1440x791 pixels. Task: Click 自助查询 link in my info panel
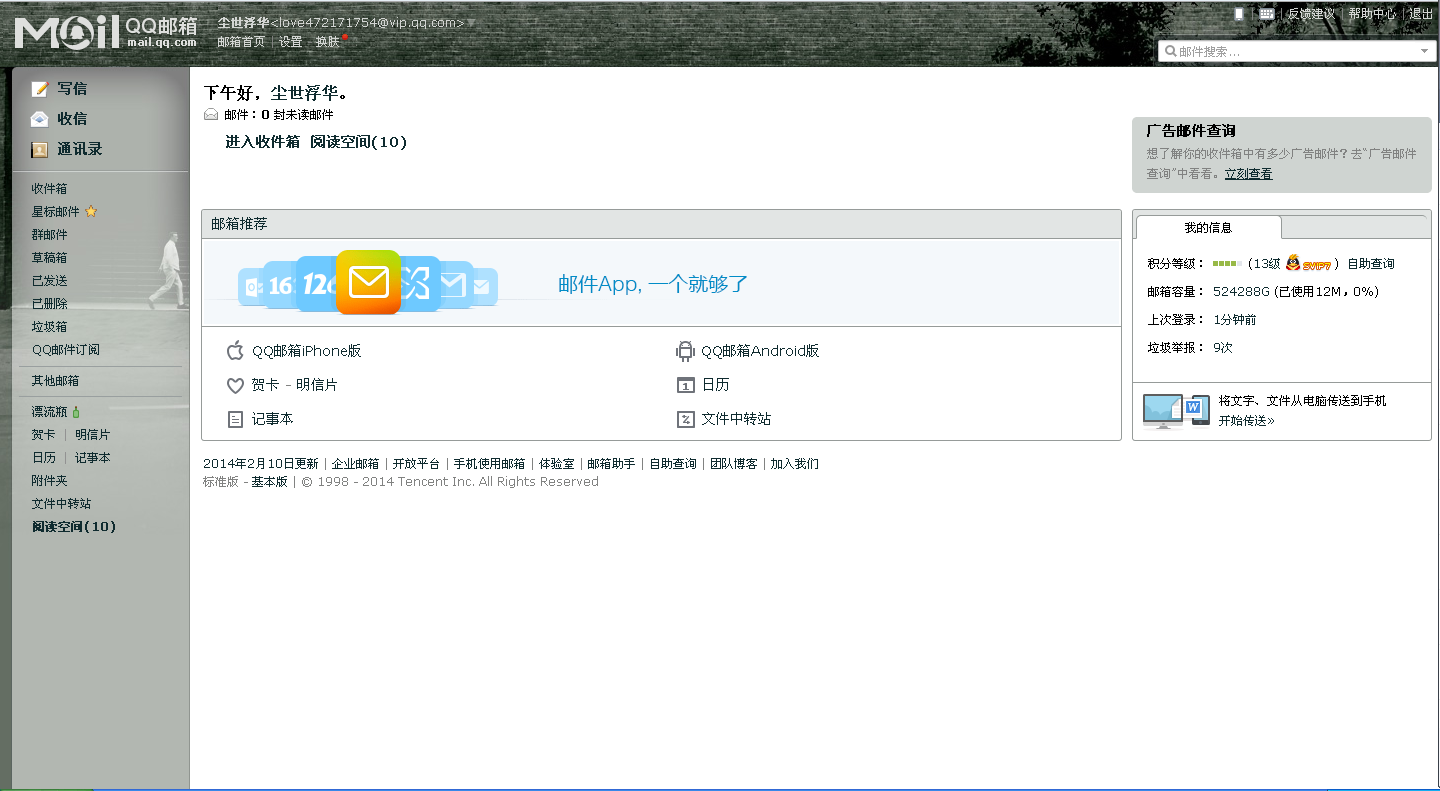(x=1370, y=264)
